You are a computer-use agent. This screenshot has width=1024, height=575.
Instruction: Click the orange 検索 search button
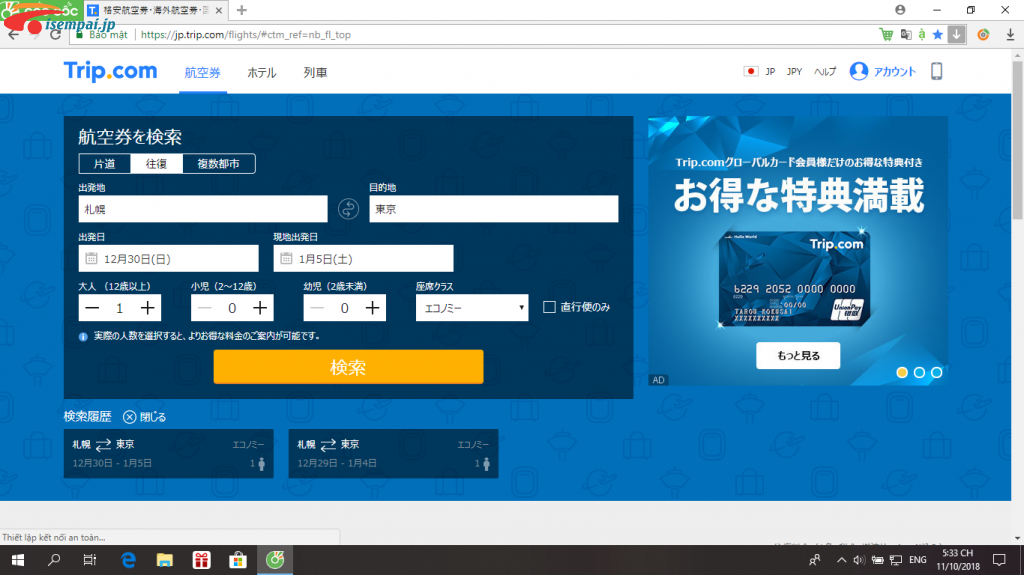click(x=348, y=367)
